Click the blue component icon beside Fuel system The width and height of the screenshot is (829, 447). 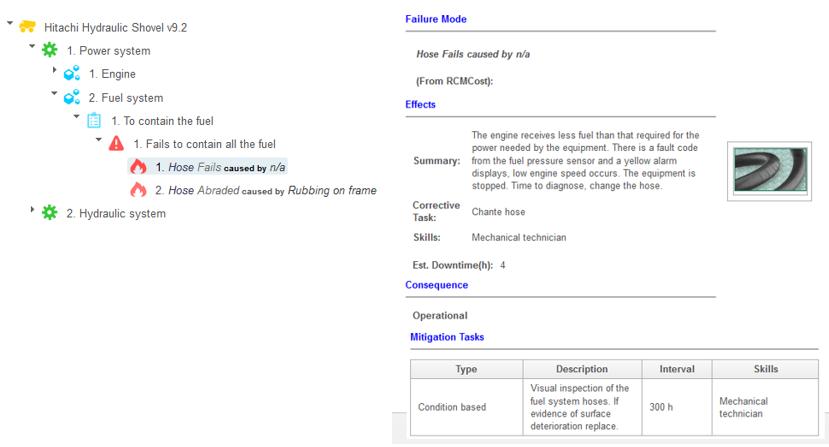(x=72, y=98)
